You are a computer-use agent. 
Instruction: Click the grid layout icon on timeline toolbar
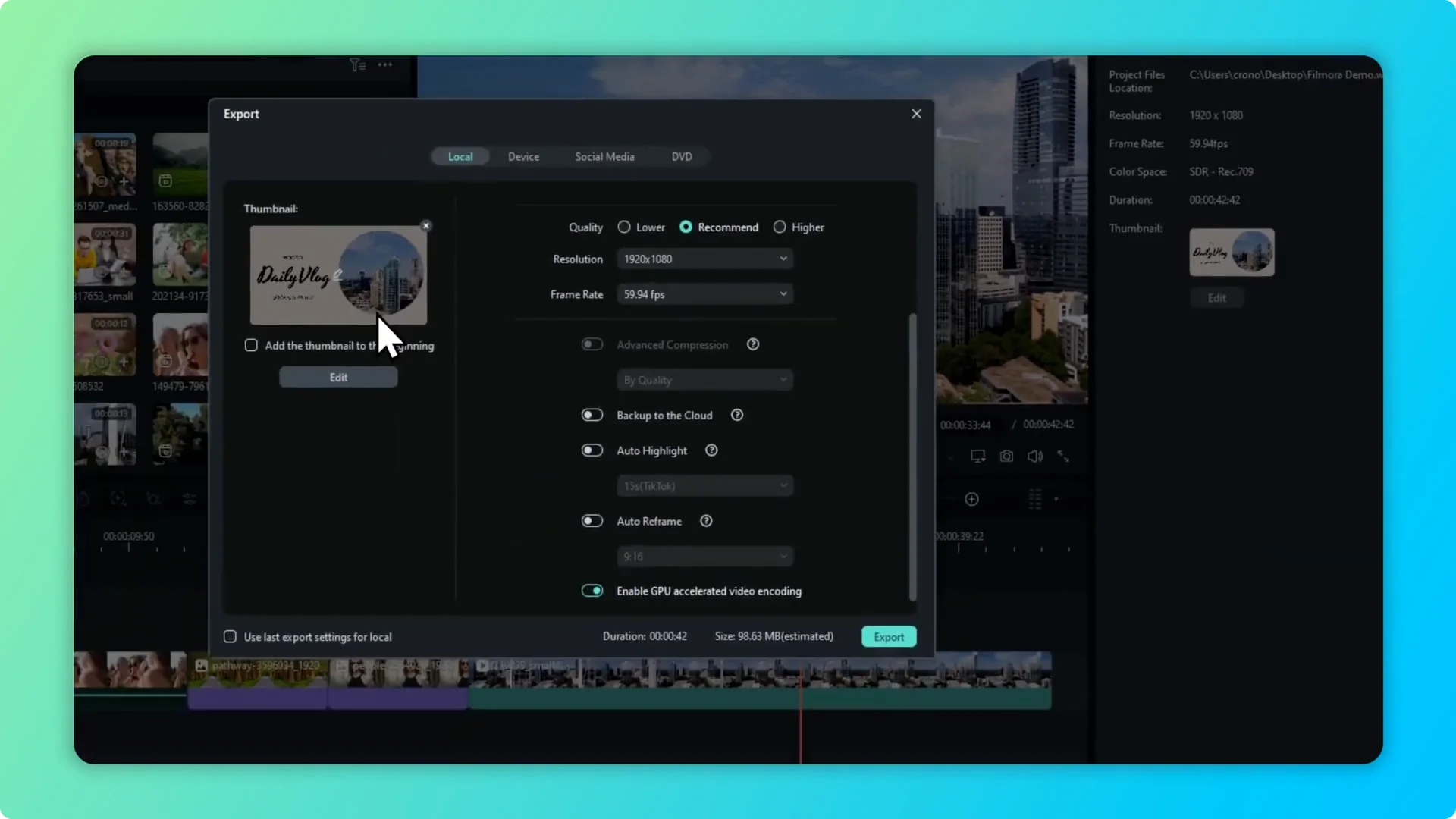[1035, 499]
